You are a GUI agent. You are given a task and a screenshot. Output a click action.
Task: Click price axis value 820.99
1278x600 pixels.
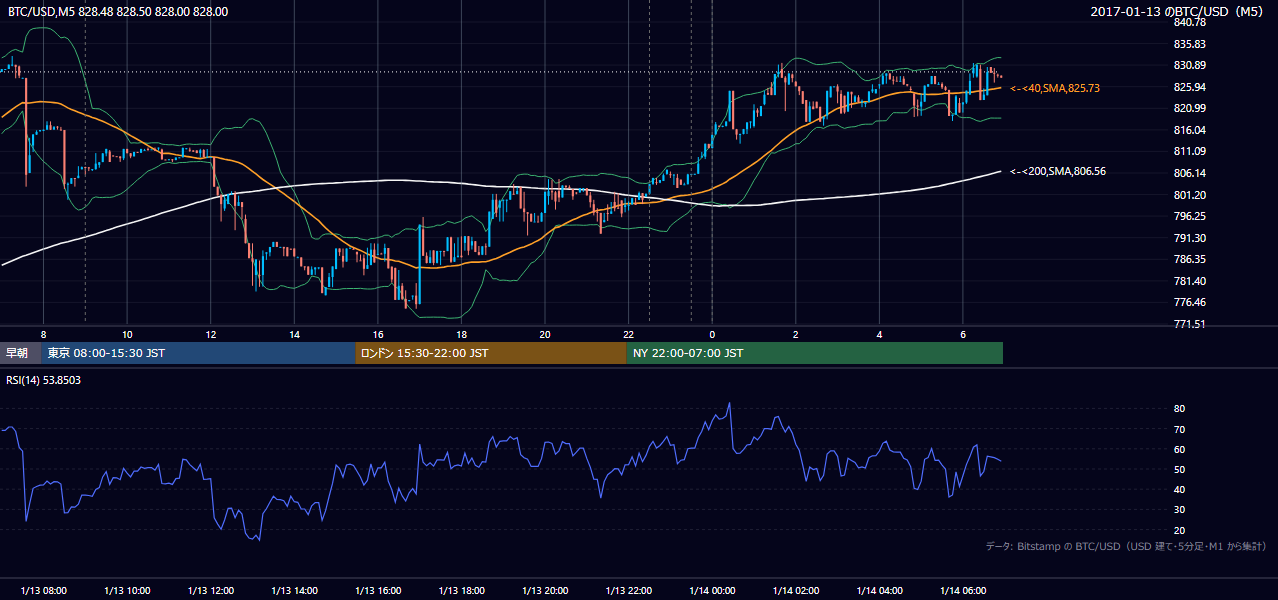click(x=1190, y=108)
